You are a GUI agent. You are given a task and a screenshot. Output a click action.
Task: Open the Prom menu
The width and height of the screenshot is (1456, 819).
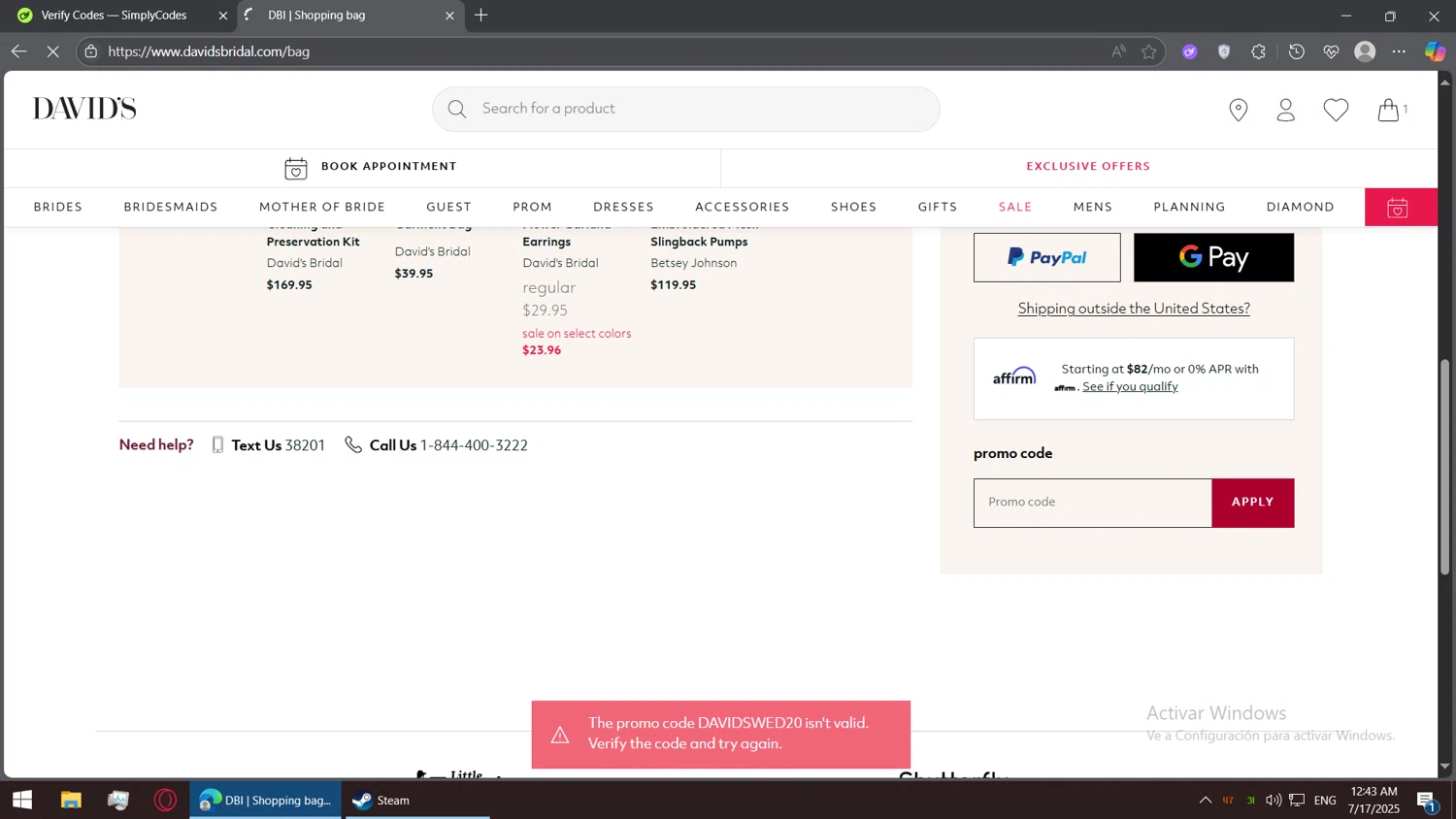click(532, 208)
